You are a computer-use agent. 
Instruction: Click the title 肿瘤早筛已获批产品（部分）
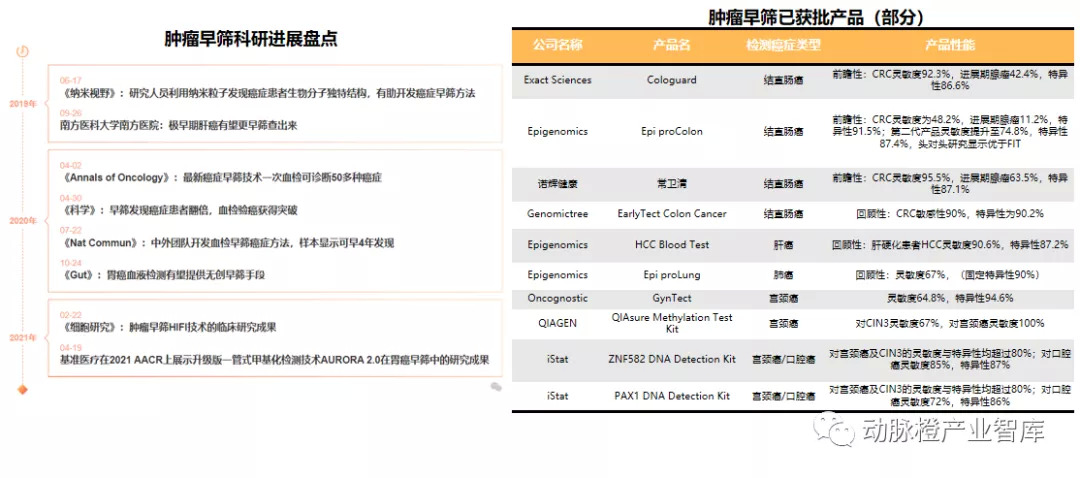pos(816,17)
